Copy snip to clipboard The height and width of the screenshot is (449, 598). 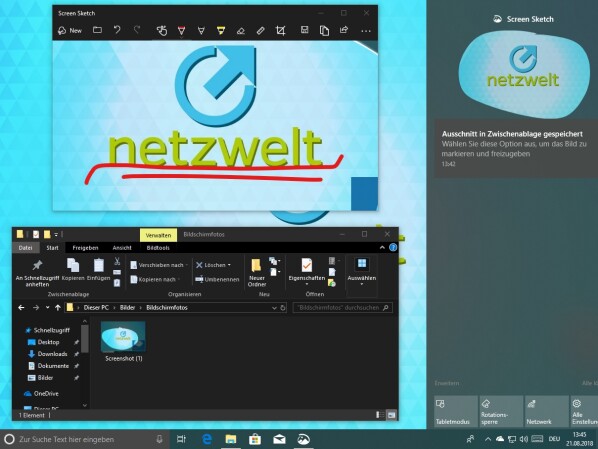(x=324, y=31)
